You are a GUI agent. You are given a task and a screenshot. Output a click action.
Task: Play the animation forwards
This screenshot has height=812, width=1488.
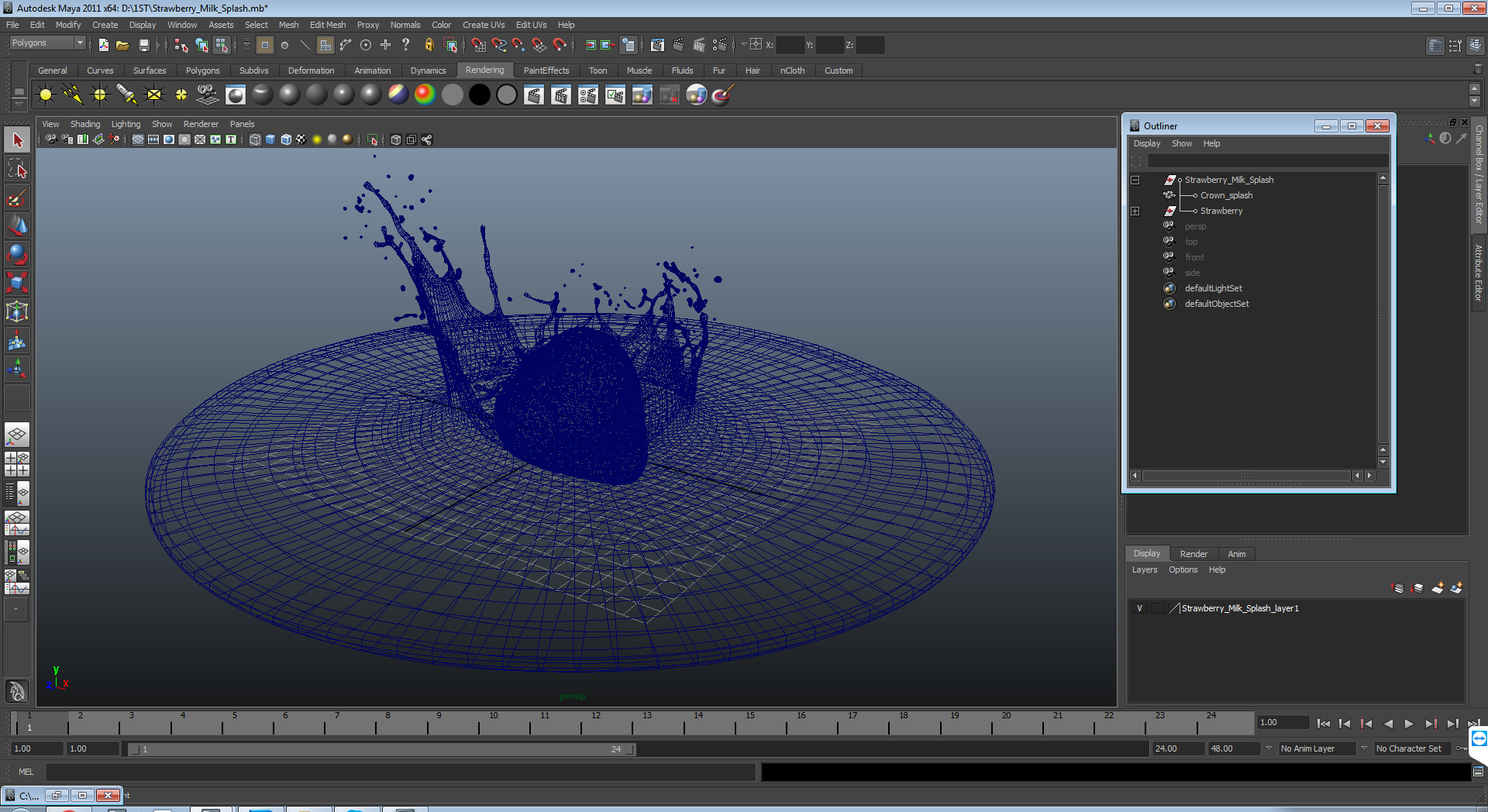(x=1409, y=724)
